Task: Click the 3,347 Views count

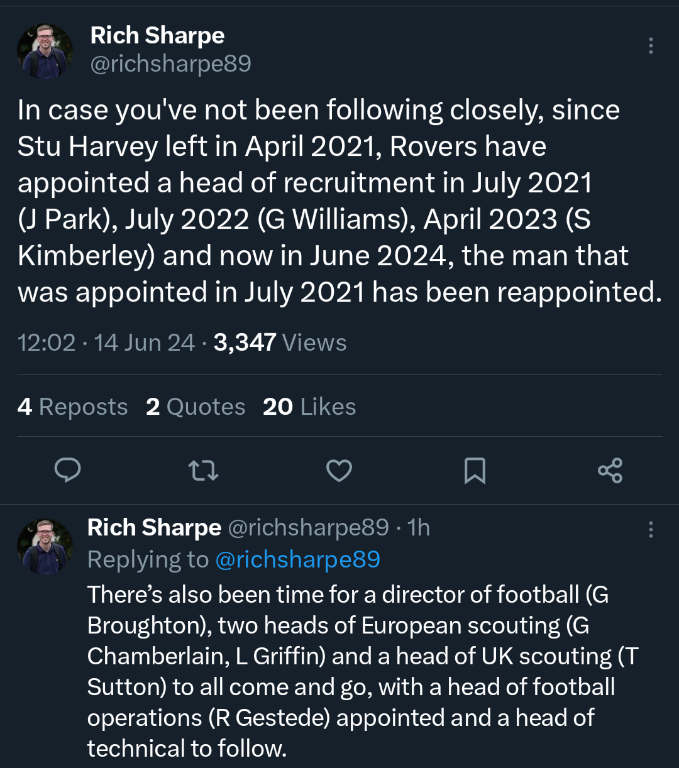Action: (x=280, y=343)
